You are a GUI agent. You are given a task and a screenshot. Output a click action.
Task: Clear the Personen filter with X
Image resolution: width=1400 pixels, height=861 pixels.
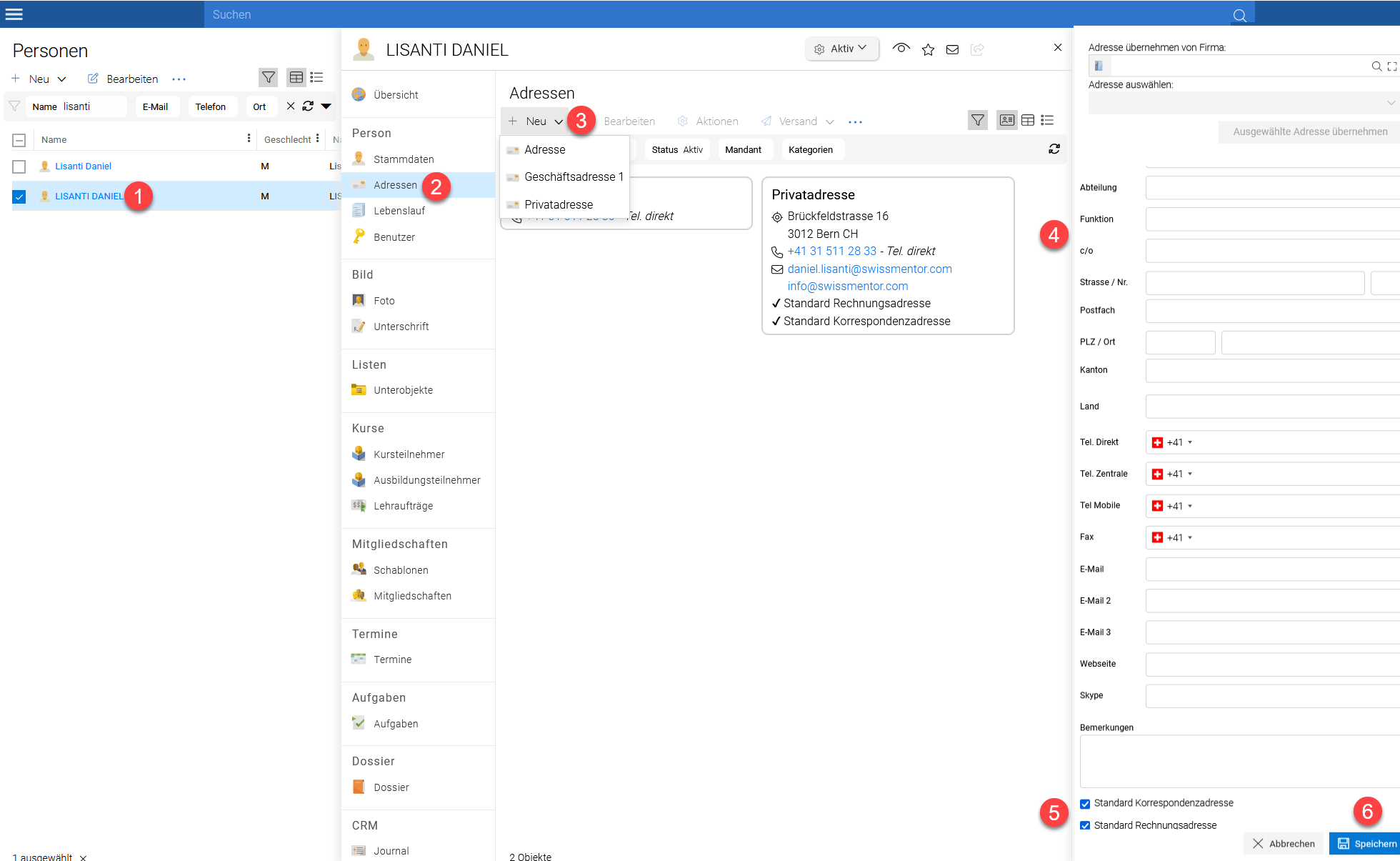[x=291, y=106]
